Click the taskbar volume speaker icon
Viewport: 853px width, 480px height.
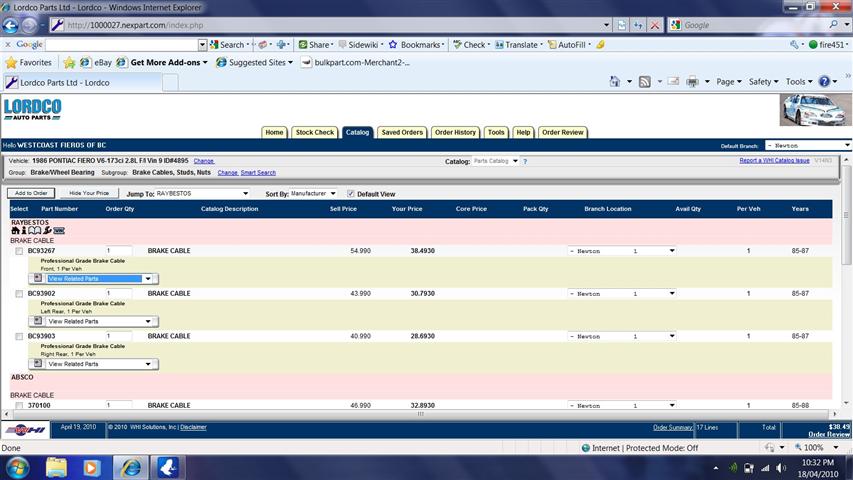[x=781, y=468]
